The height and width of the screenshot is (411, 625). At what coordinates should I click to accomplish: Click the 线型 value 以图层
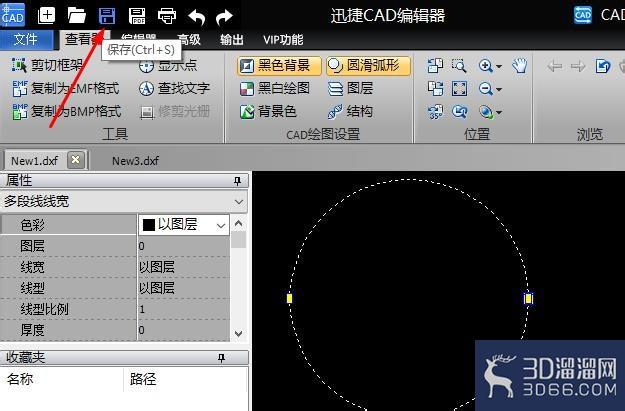184,288
